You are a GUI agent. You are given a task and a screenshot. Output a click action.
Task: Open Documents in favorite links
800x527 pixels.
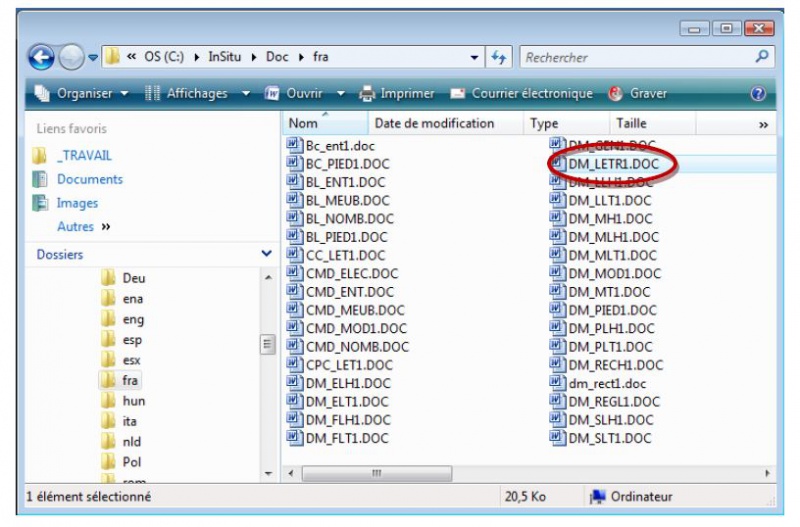click(89, 180)
